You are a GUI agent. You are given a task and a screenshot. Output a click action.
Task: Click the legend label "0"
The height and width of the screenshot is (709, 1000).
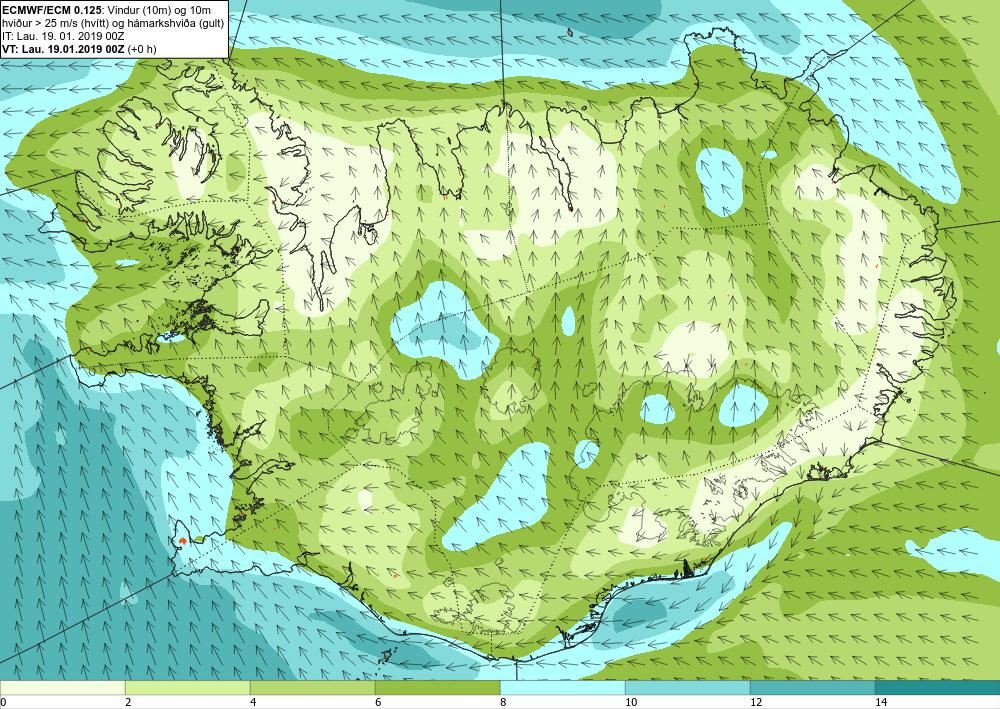pyautogui.click(x=3, y=702)
